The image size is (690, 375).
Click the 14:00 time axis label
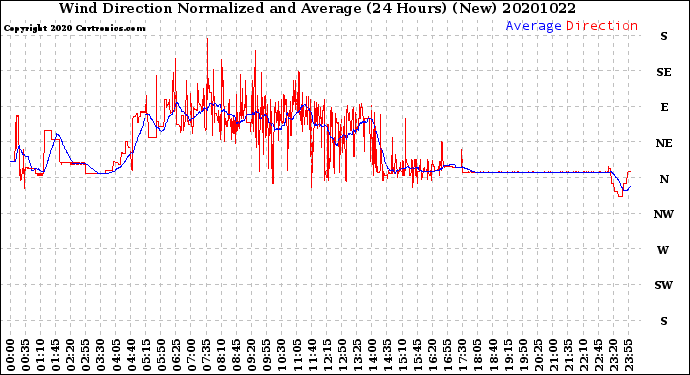[x=372, y=355]
